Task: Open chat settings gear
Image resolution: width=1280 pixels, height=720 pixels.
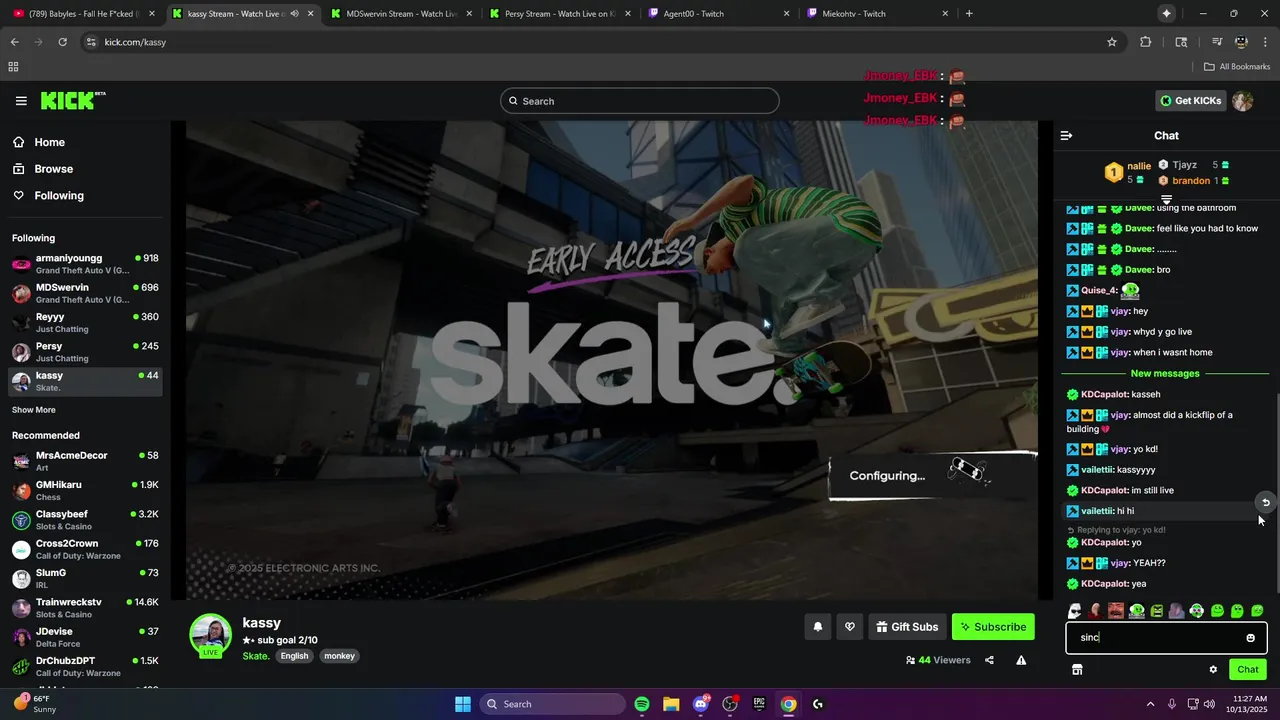Action: (1213, 670)
